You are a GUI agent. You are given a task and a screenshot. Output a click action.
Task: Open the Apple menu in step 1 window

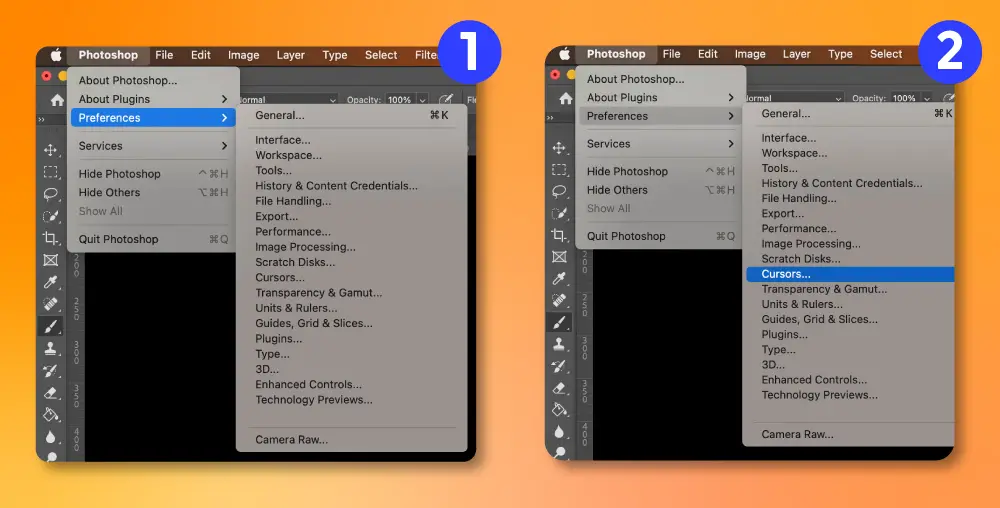pos(56,55)
